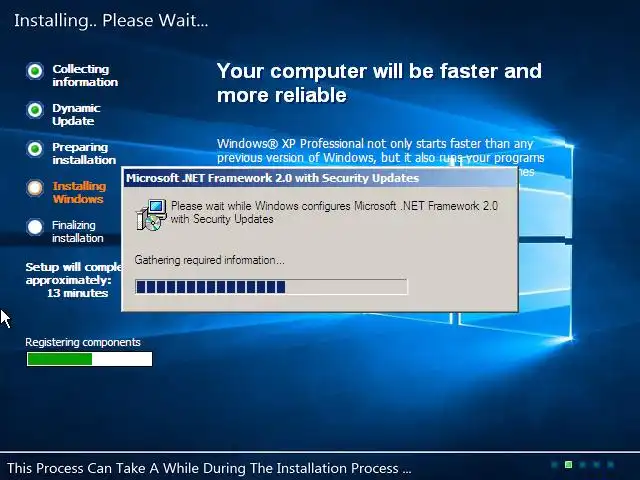Select the Installing Windows step indicator
The height and width of the screenshot is (480, 640).
click(x=35, y=188)
